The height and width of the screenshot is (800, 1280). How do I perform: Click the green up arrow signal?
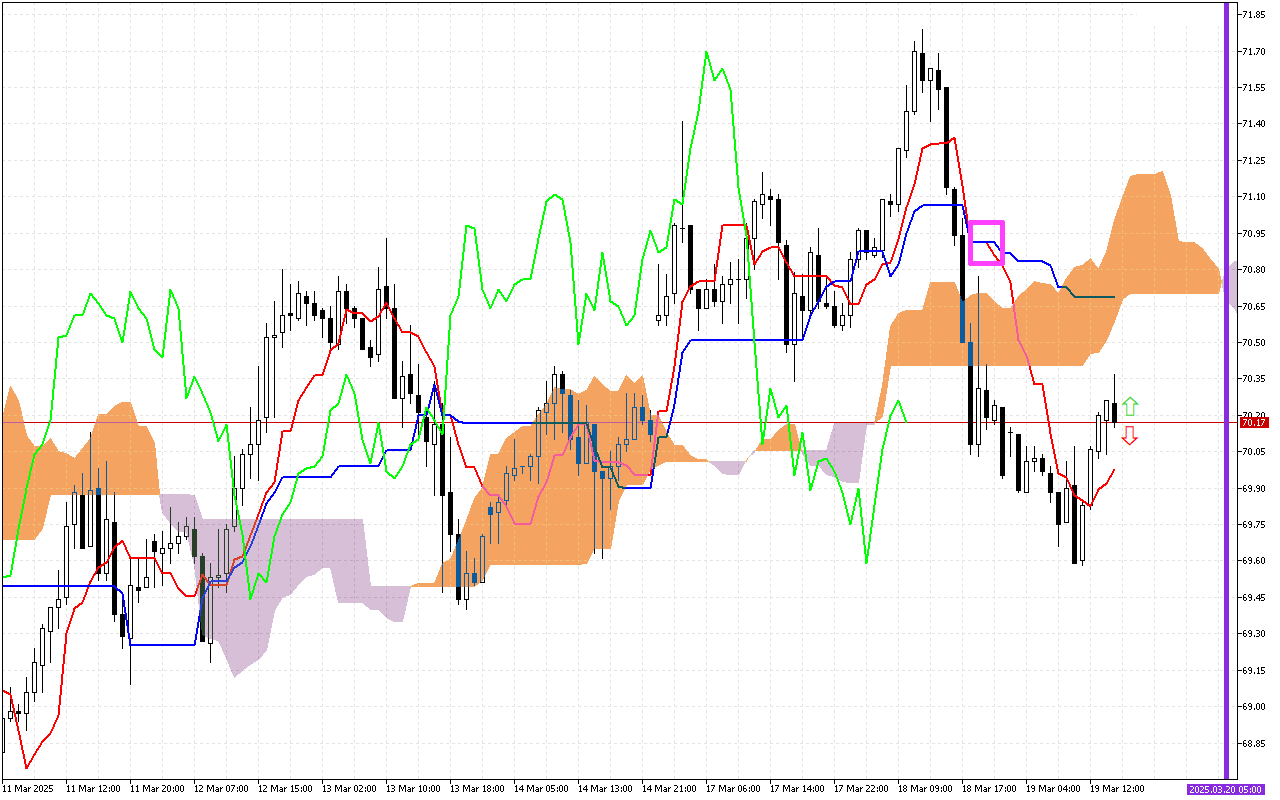1130,406
